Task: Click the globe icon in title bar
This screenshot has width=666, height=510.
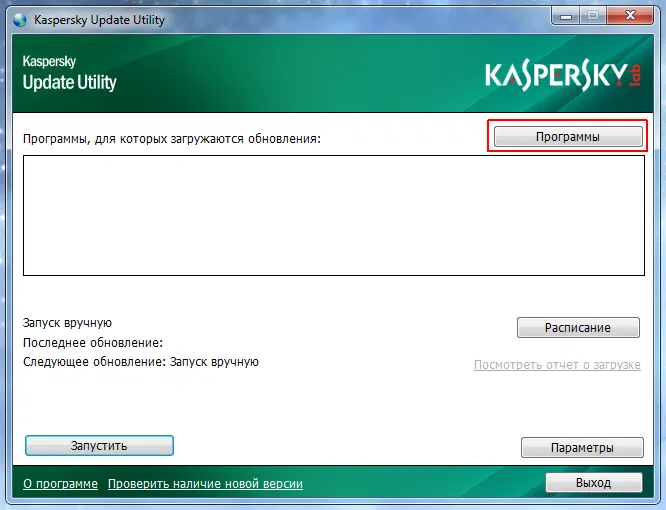Action: (20, 20)
